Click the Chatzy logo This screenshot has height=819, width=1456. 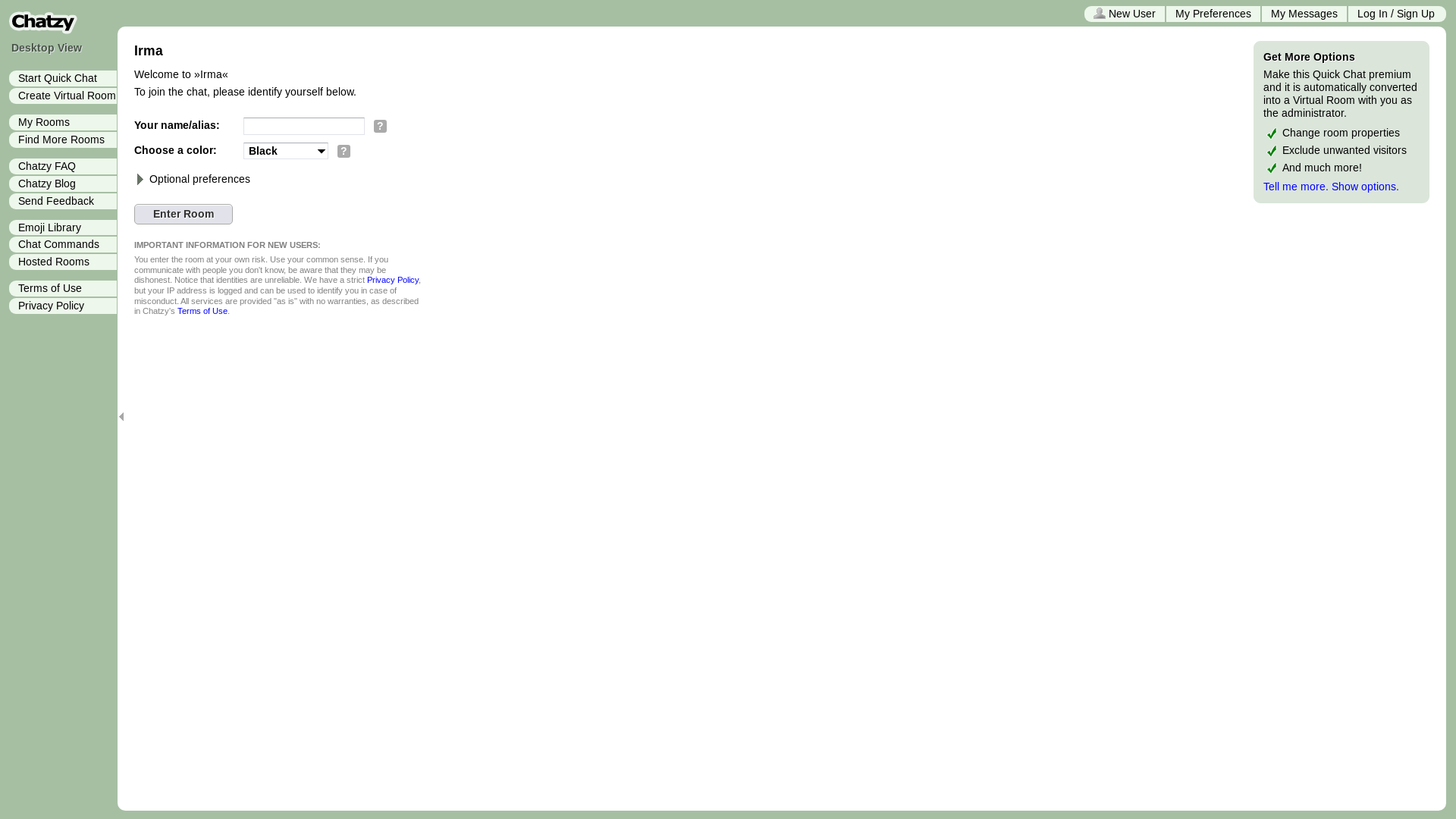tap(43, 23)
